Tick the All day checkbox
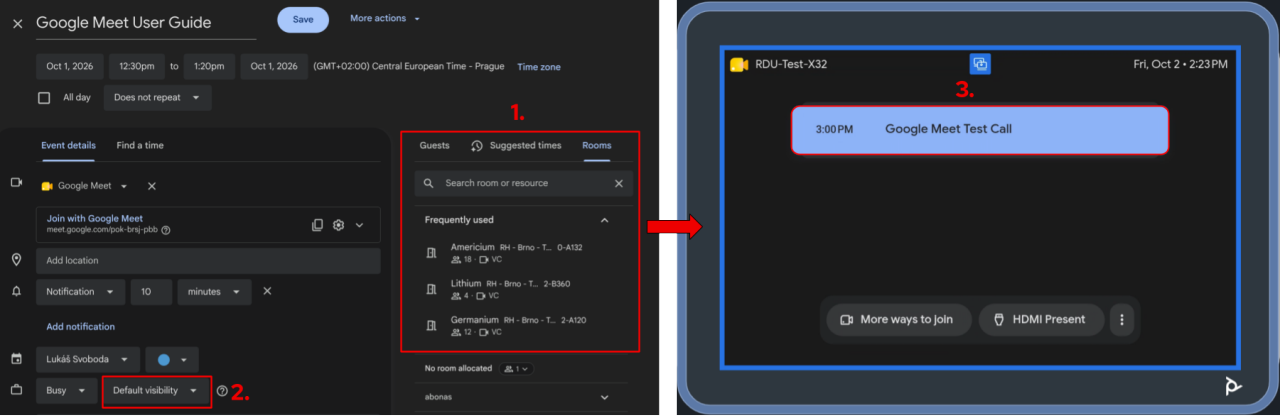The image size is (1280, 418). (x=44, y=98)
